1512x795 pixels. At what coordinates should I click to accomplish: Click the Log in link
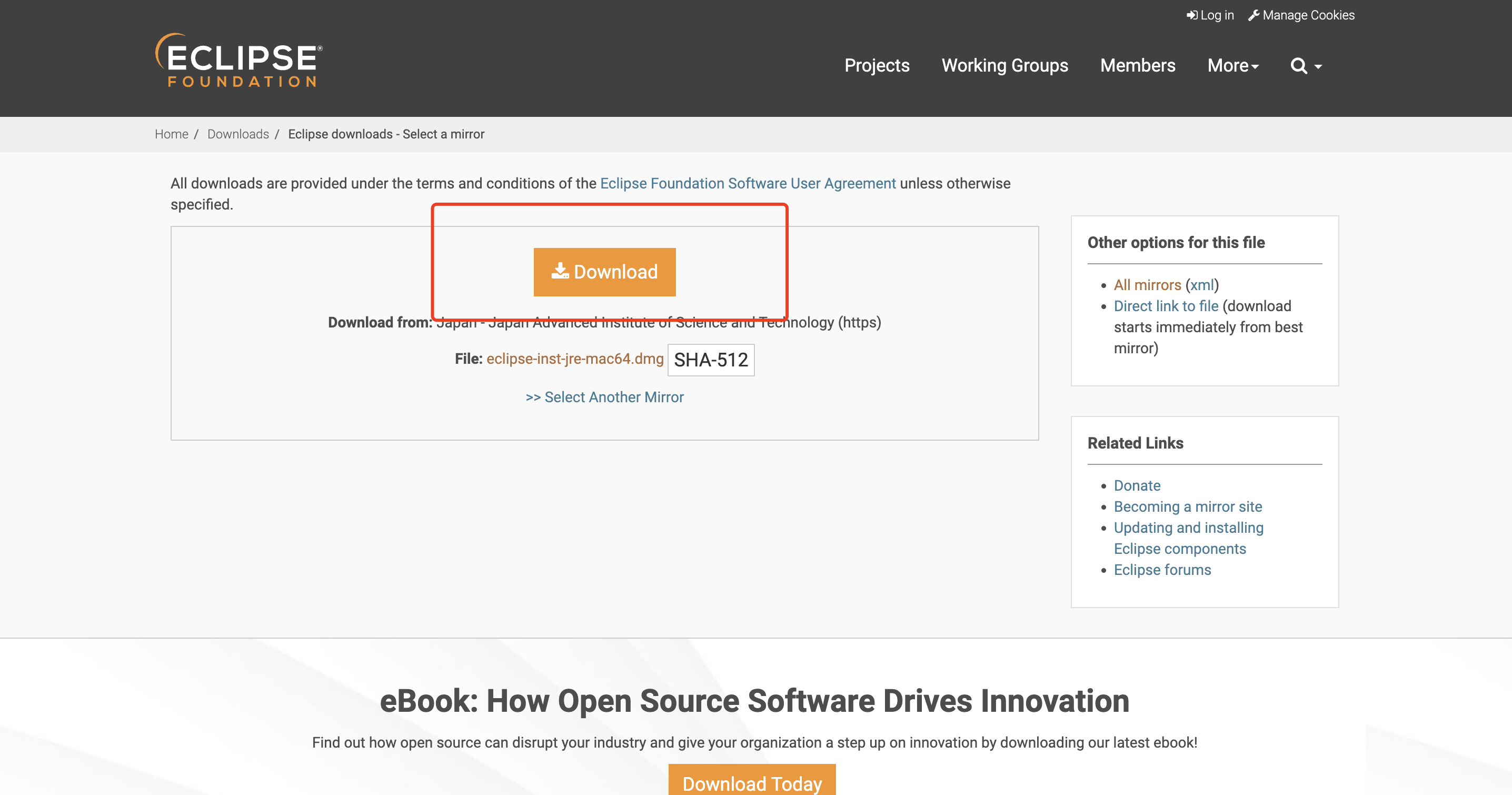pyautogui.click(x=1210, y=15)
